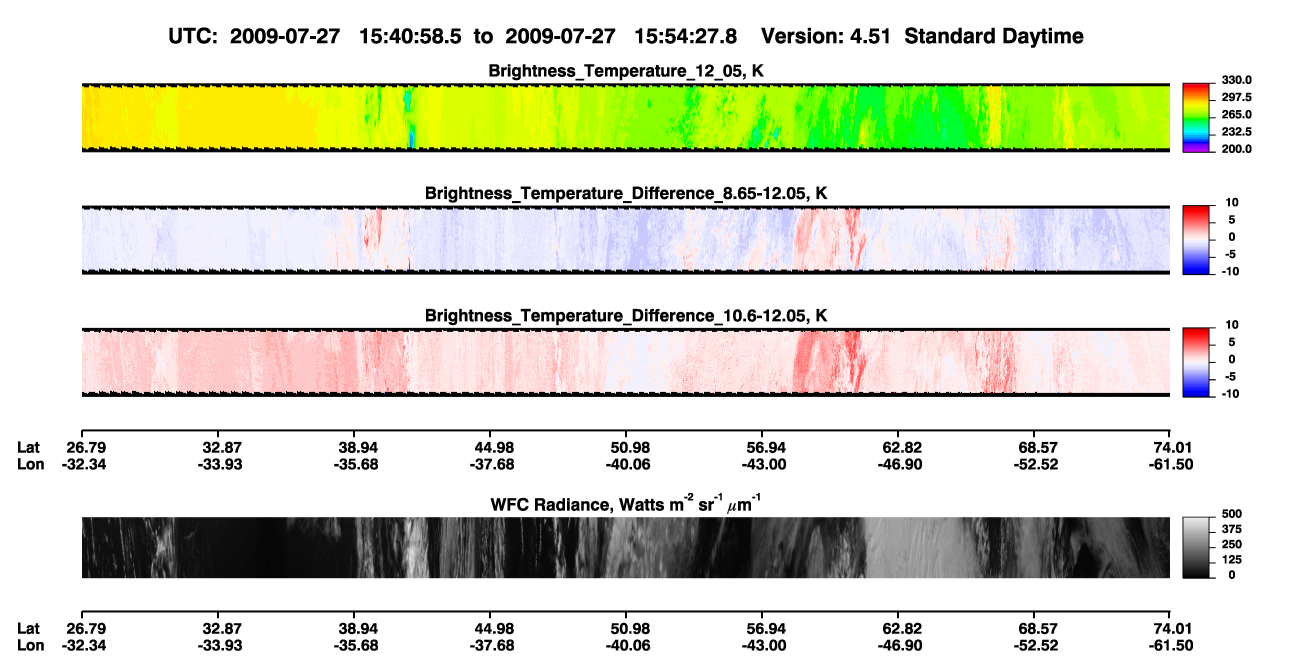Viewport: 1300px width, 667px height.
Task: Click the 'UTC:' label in the header
Action: 195,37
